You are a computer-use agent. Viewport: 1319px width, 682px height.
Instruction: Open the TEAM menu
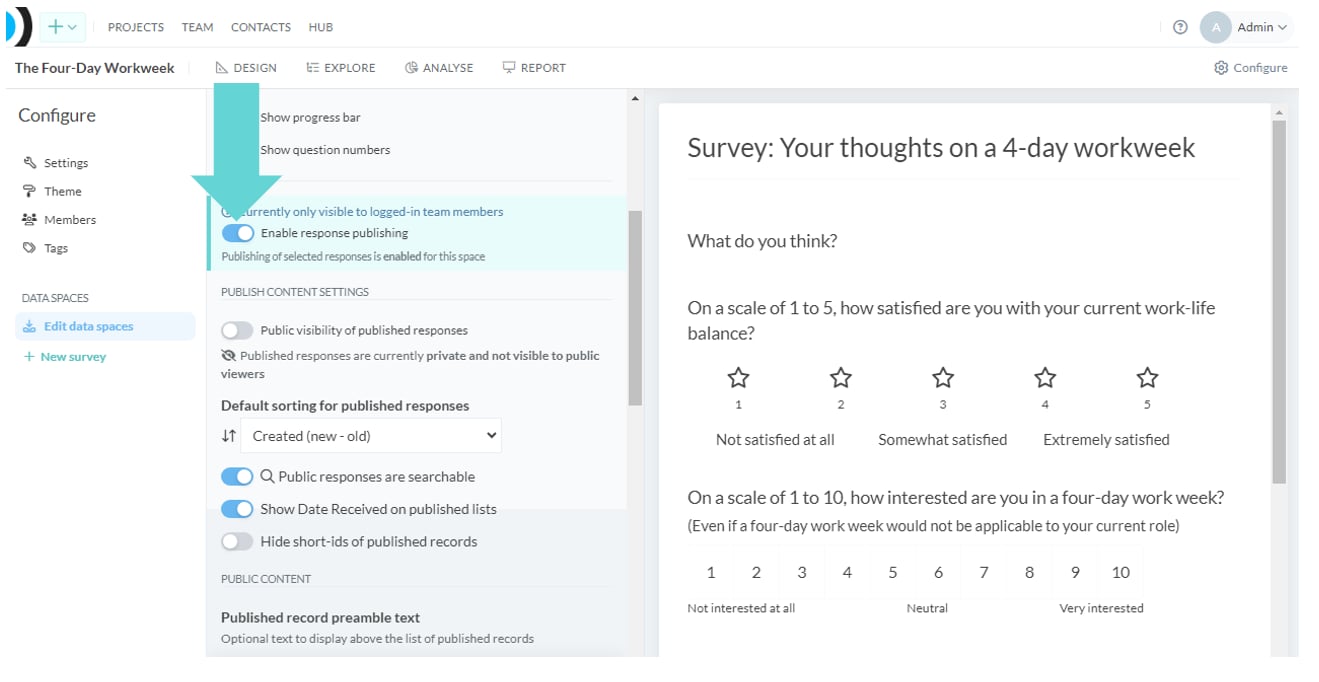197,27
